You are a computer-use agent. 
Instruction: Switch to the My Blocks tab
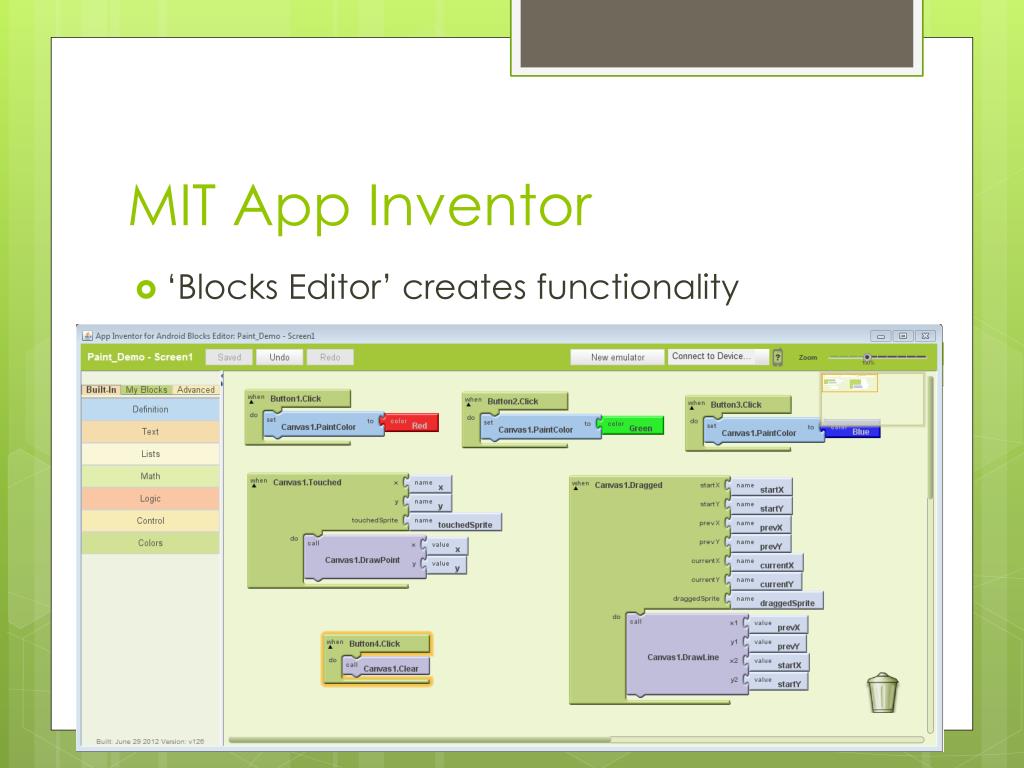click(x=146, y=389)
